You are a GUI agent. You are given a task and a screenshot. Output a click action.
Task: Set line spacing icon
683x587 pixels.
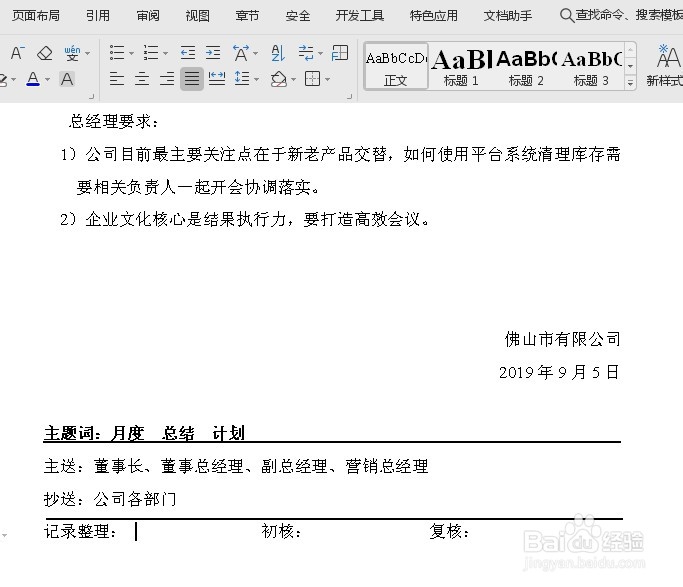(x=242, y=79)
